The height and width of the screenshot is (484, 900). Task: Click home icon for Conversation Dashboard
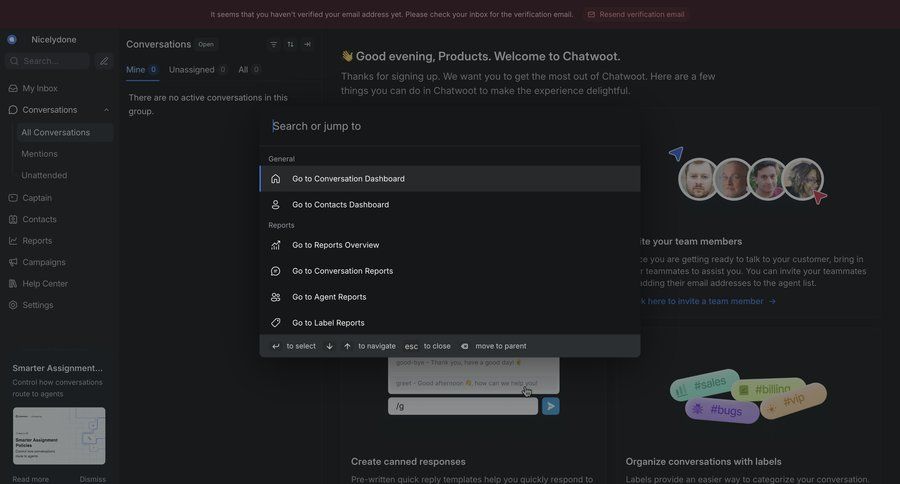pyautogui.click(x=276, y=179)
